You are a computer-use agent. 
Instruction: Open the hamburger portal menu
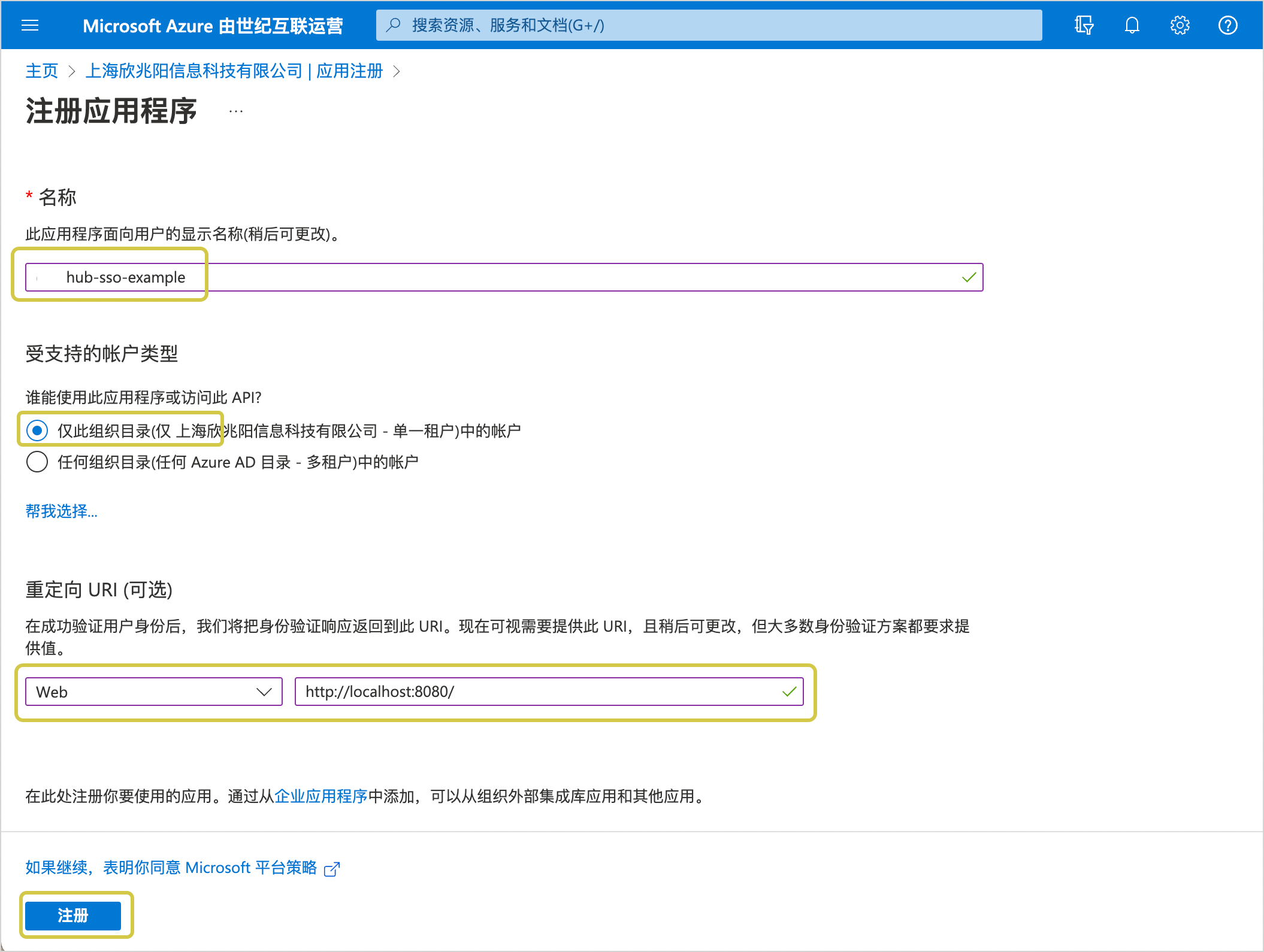[30, 25]
